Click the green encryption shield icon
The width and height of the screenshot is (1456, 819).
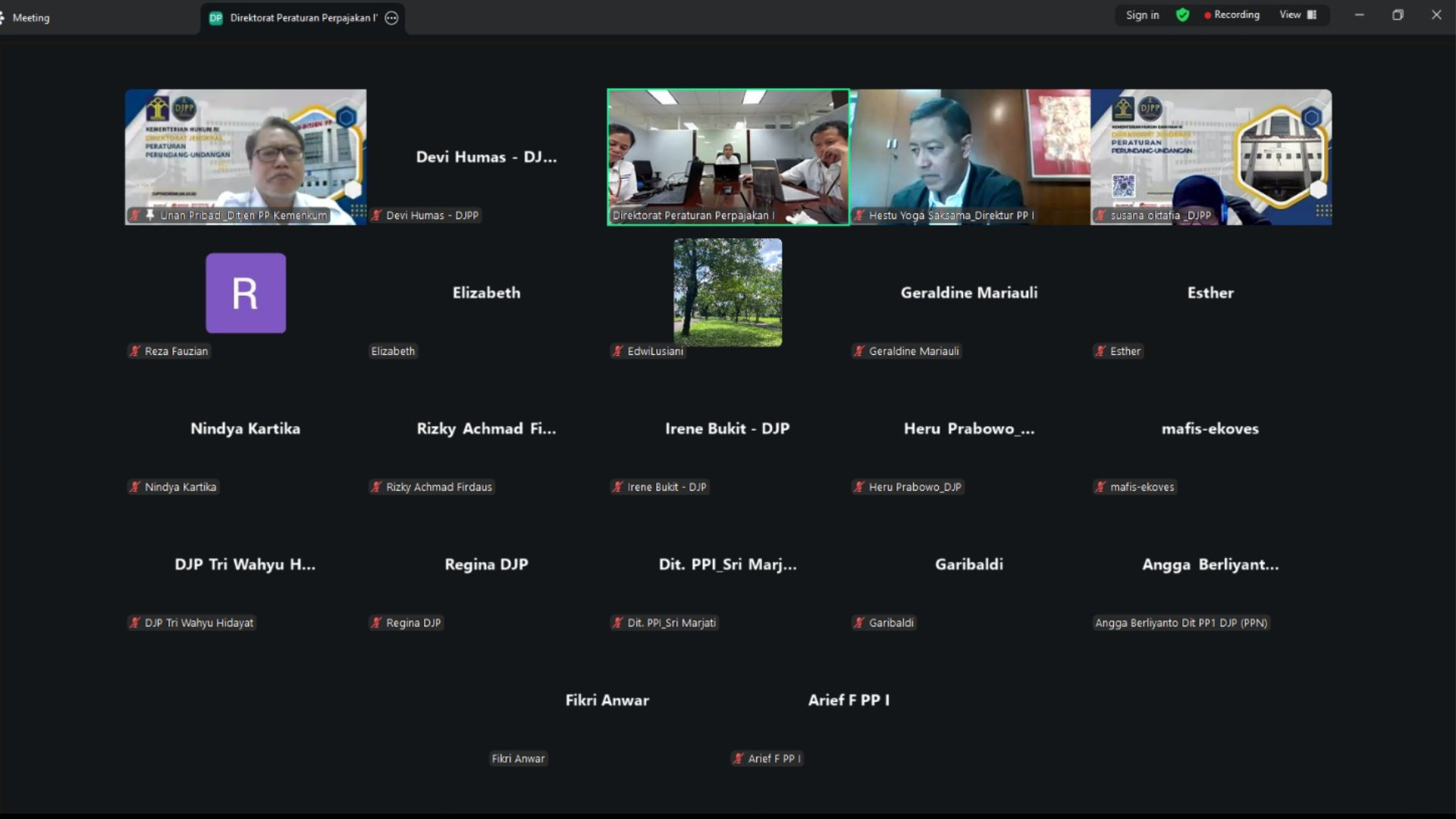point(1182,14)
